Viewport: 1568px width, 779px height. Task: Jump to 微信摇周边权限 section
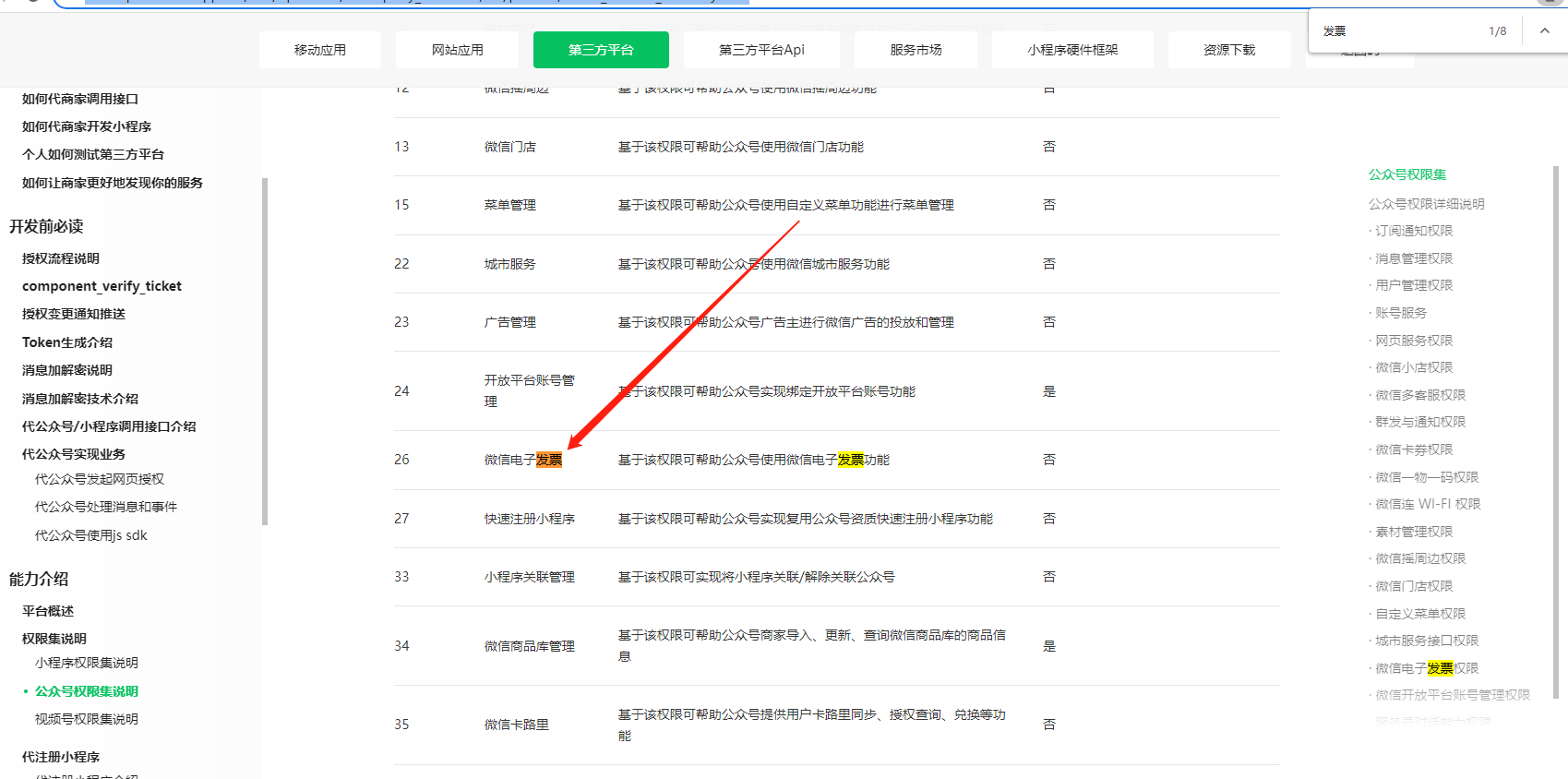[x=1420, y=558]
